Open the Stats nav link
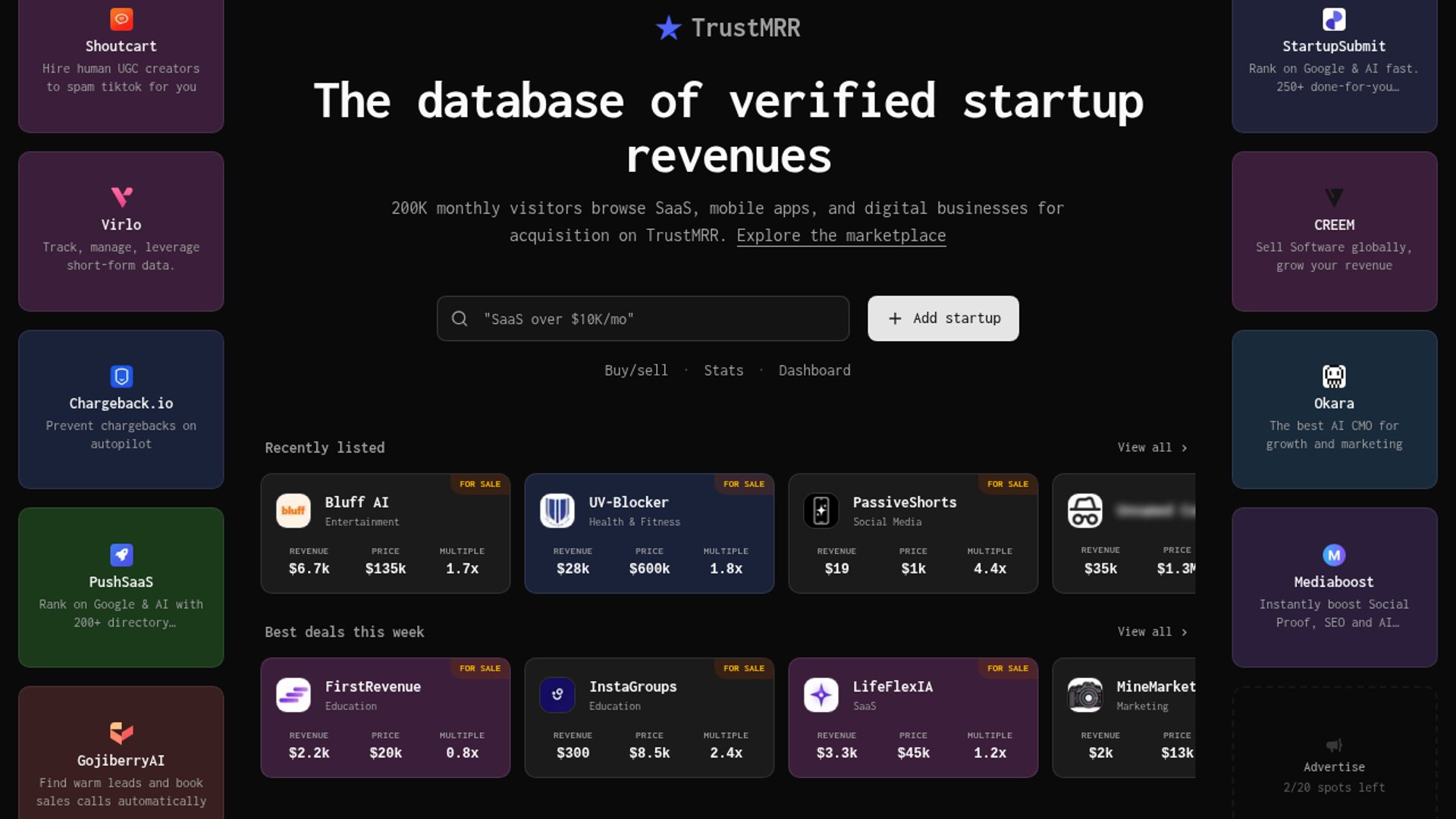1456x819 pixels. pyautogui.click(x=723, y=371)
